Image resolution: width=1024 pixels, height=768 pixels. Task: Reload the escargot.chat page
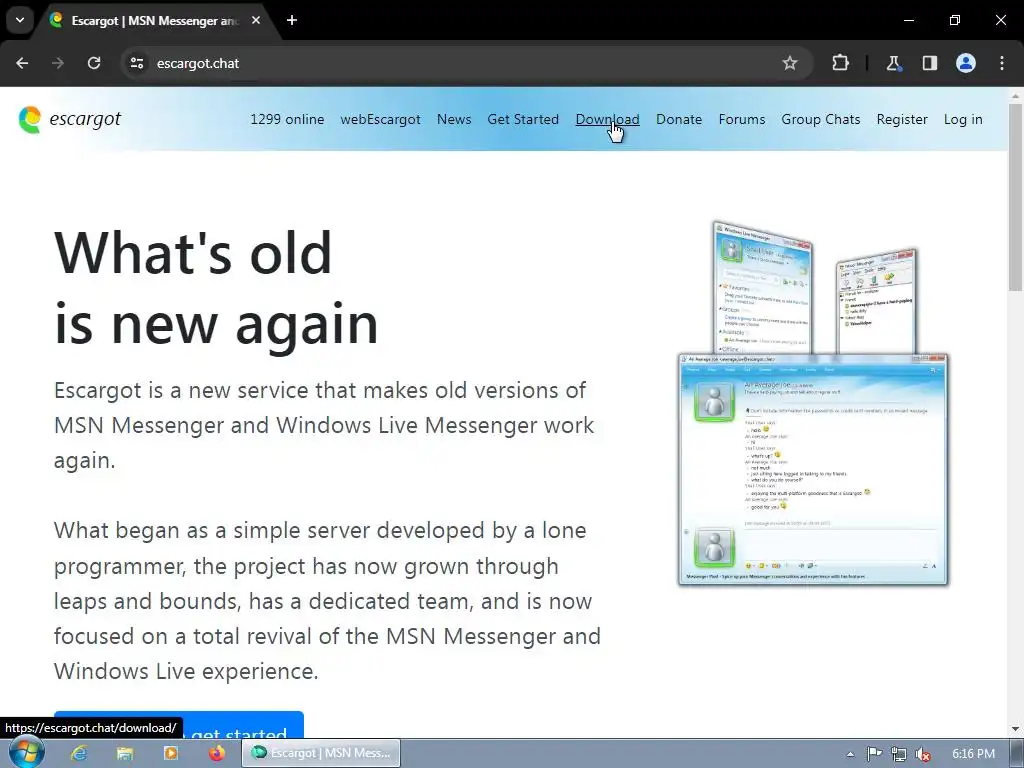pos(94,63)
